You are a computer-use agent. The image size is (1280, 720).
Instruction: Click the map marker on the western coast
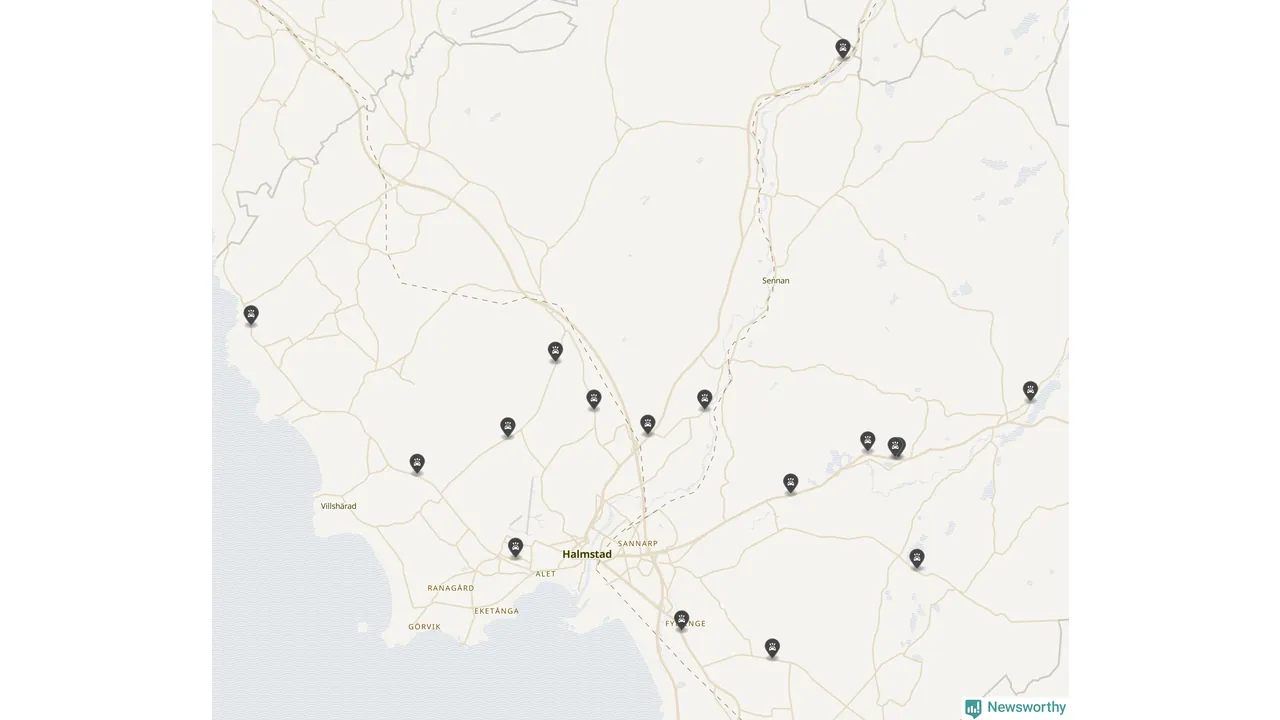(251, 315)
